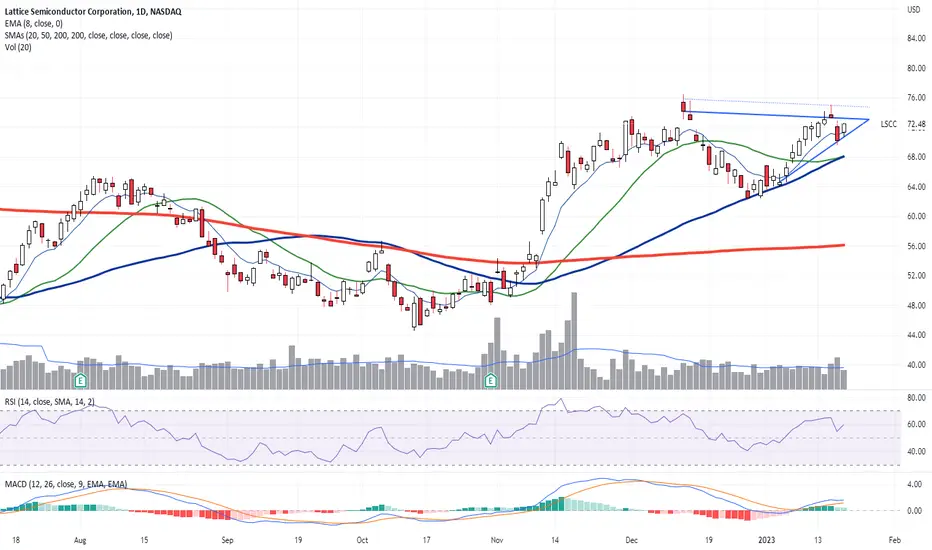This screenshot has height=550, width=932.
Task: Click the MACD axis 0.00 label
Action: pos(917,511)
